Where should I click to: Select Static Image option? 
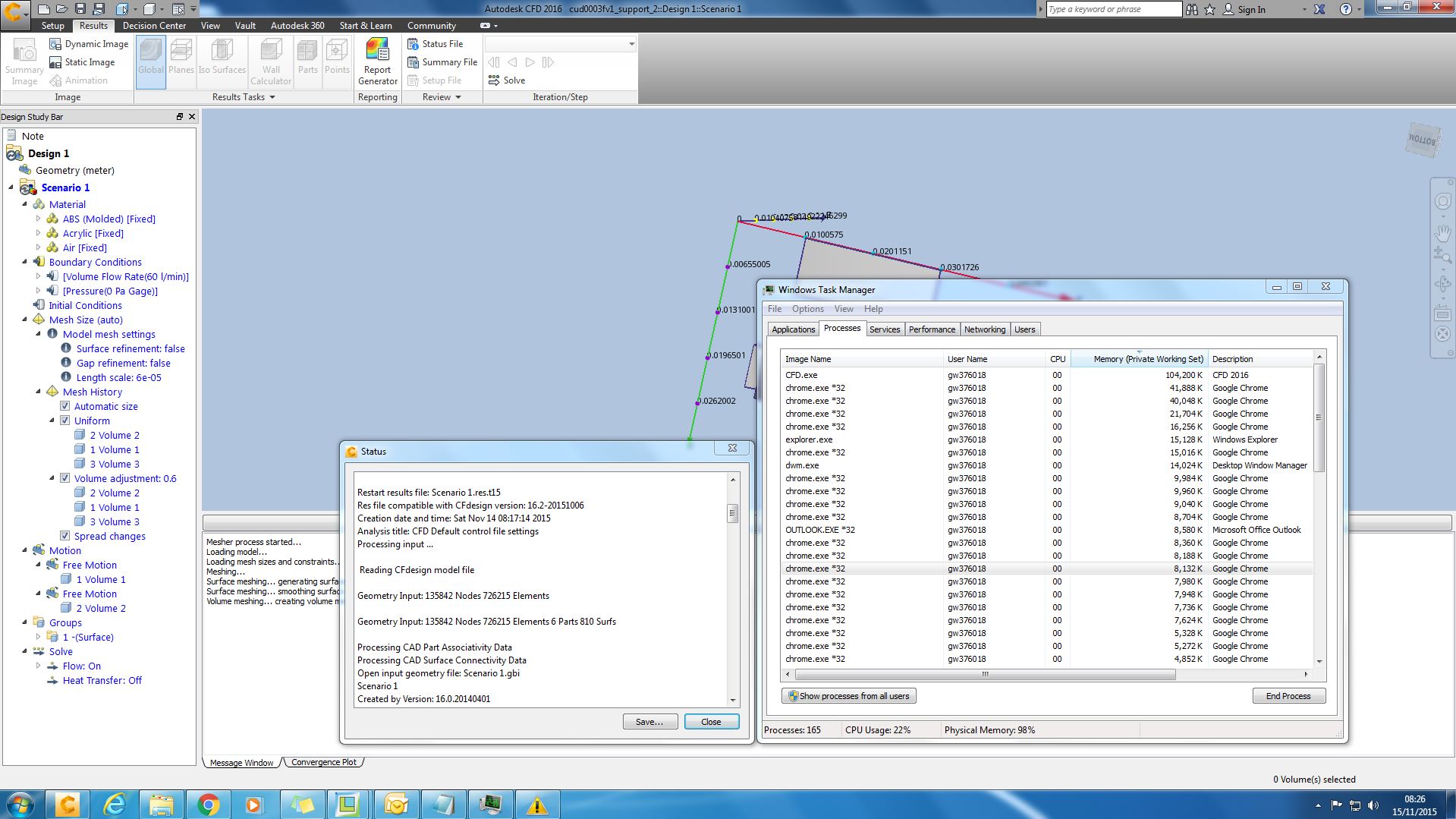pyautogui.click(x=82, y=62)
